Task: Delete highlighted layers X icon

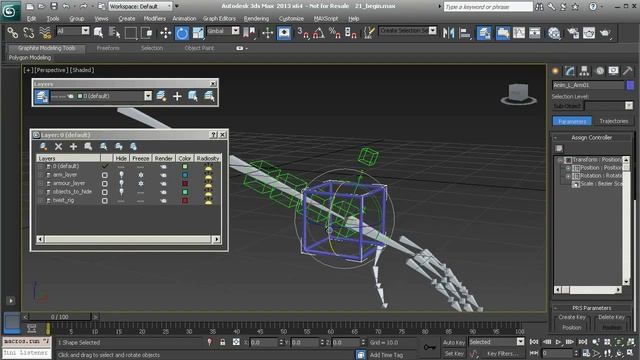Action: tap(58, 147)
